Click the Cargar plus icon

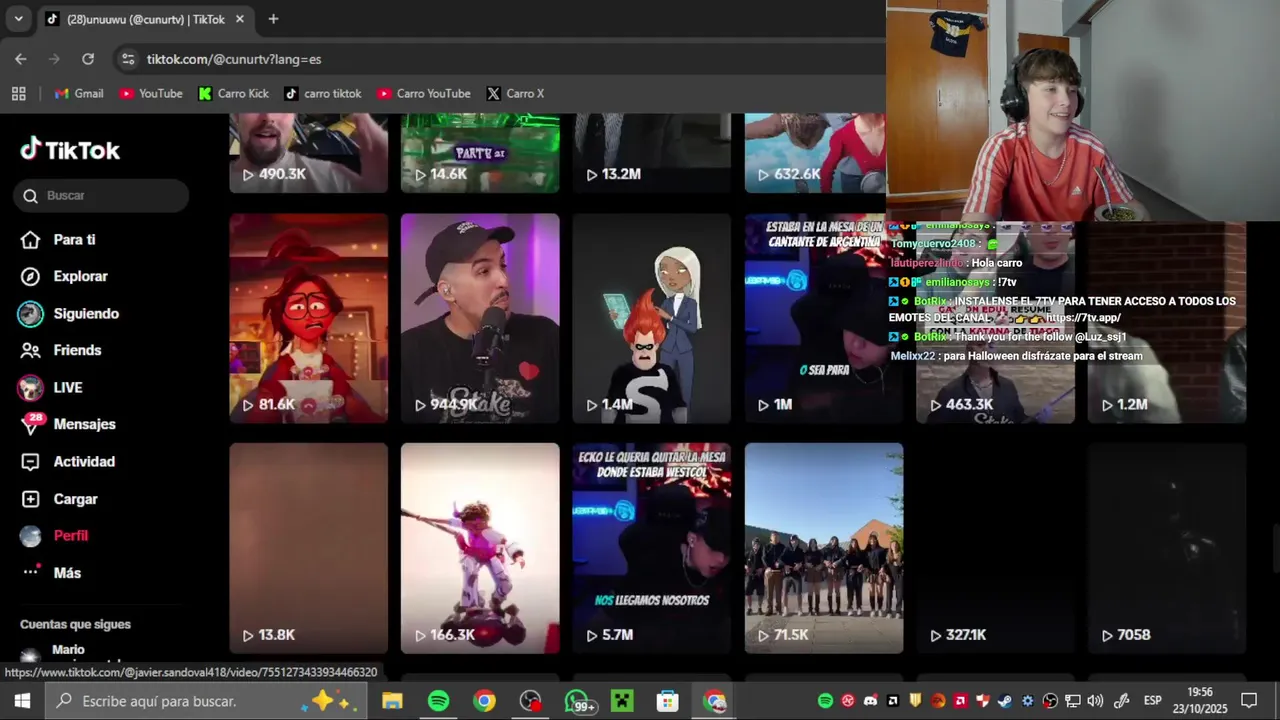click(31, 499)
